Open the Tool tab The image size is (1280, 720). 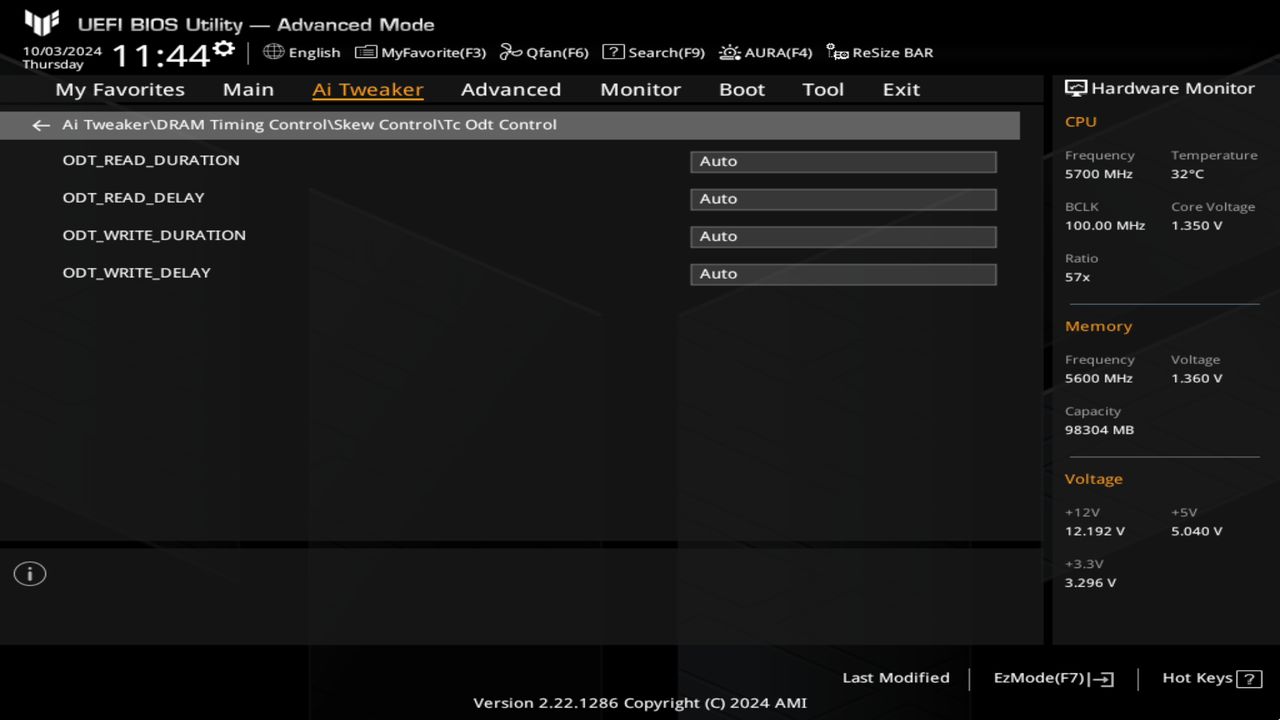point(823,89)
